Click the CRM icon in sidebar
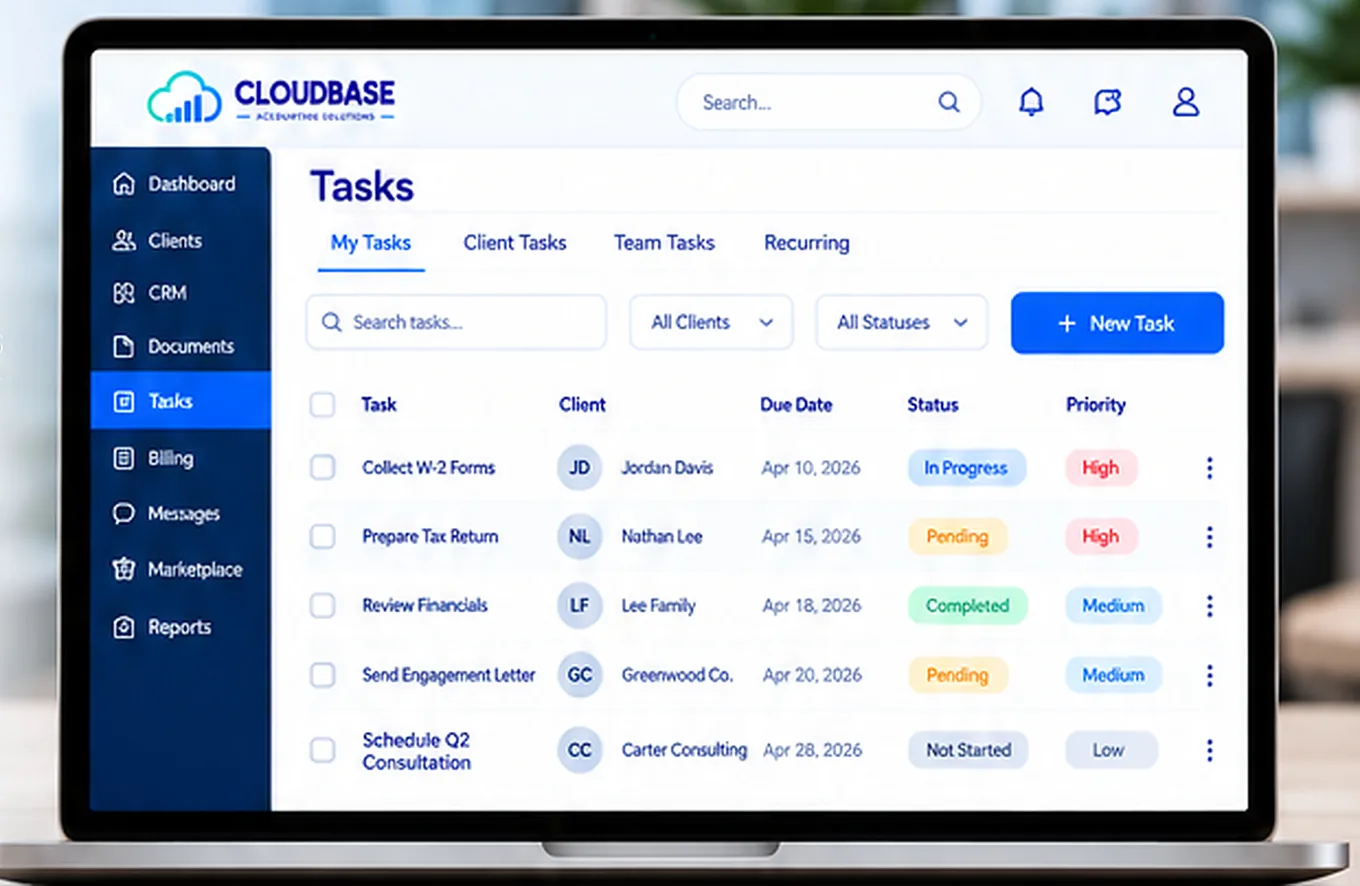Image resolution: width=1360 pixels, height=886 pixels. tap(124, 293)
